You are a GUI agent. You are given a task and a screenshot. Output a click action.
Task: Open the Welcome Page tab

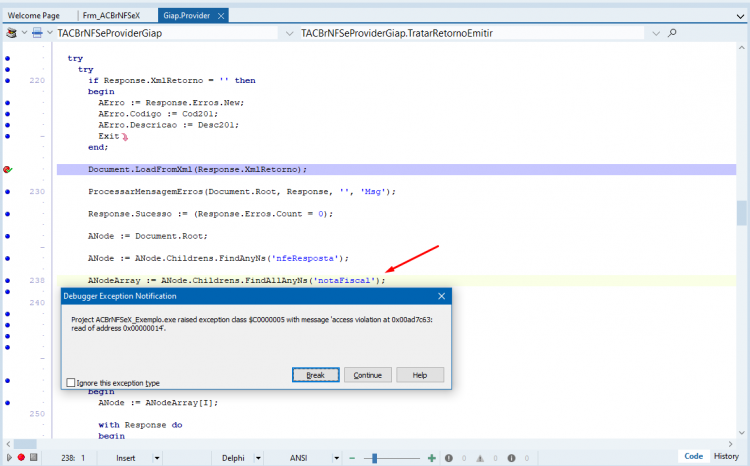coord(33,15)
